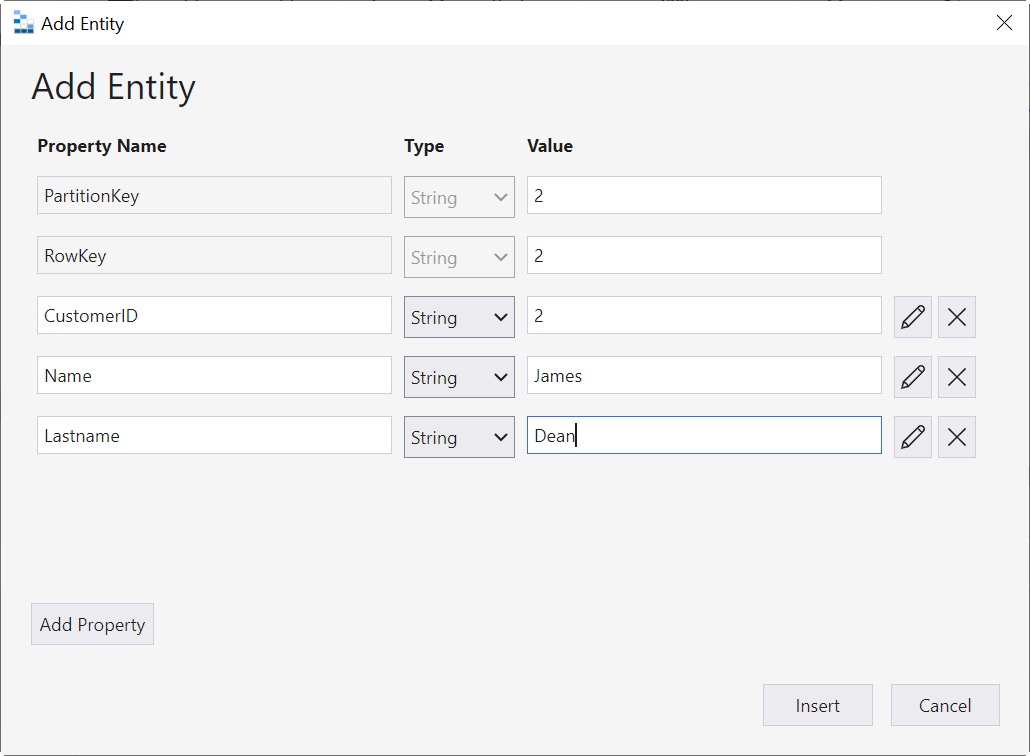Delete the Lastname property row
1030x756 pixels.
957,437
